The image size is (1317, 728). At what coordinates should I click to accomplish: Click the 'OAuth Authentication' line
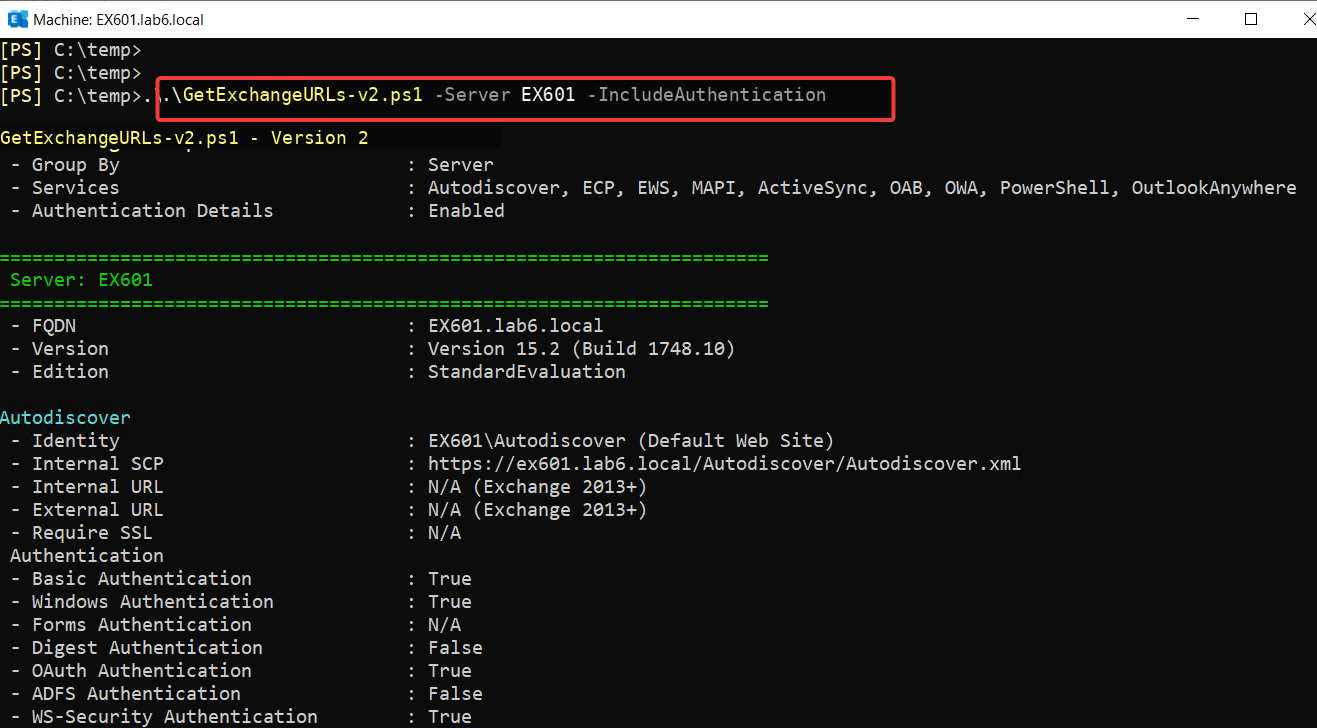point(241,671)
